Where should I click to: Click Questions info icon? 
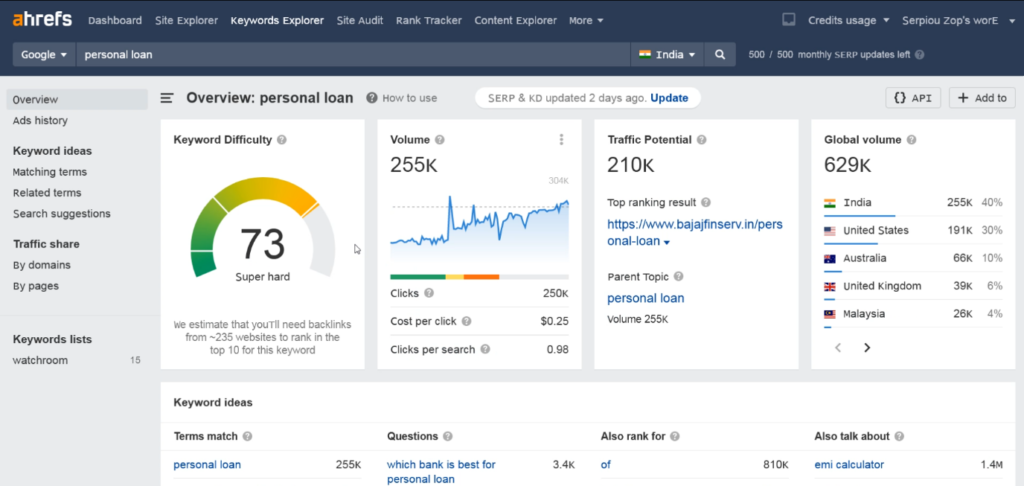tap(447, 436)
